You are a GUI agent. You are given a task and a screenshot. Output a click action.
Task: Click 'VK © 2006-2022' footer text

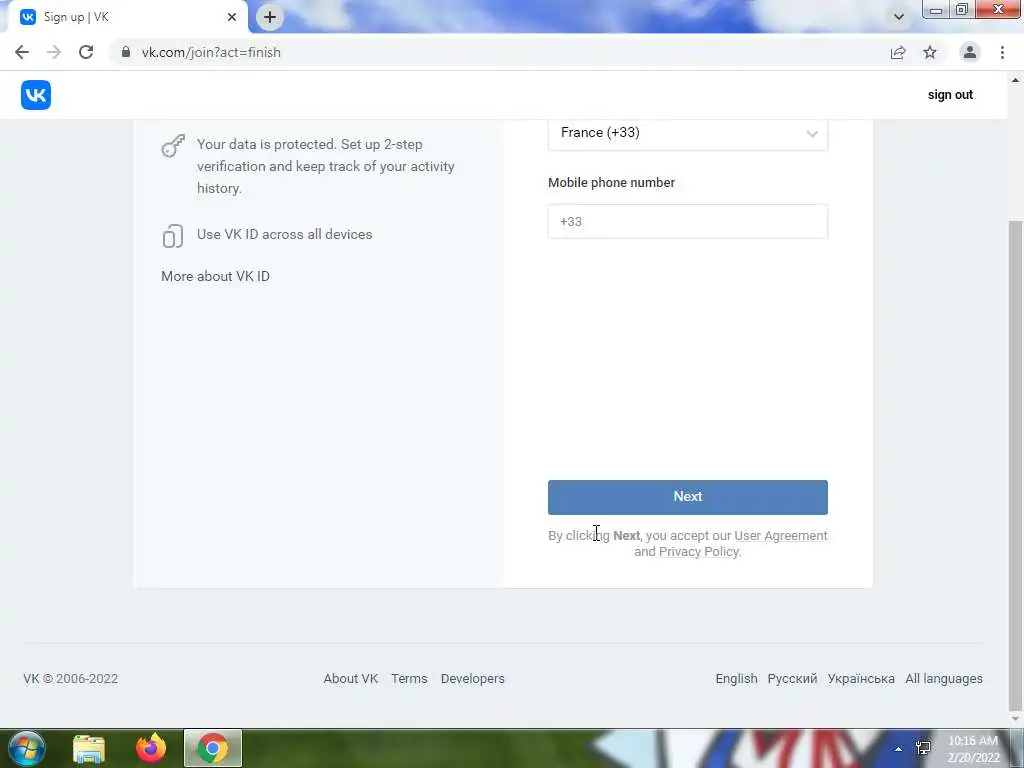coord(71,679)
